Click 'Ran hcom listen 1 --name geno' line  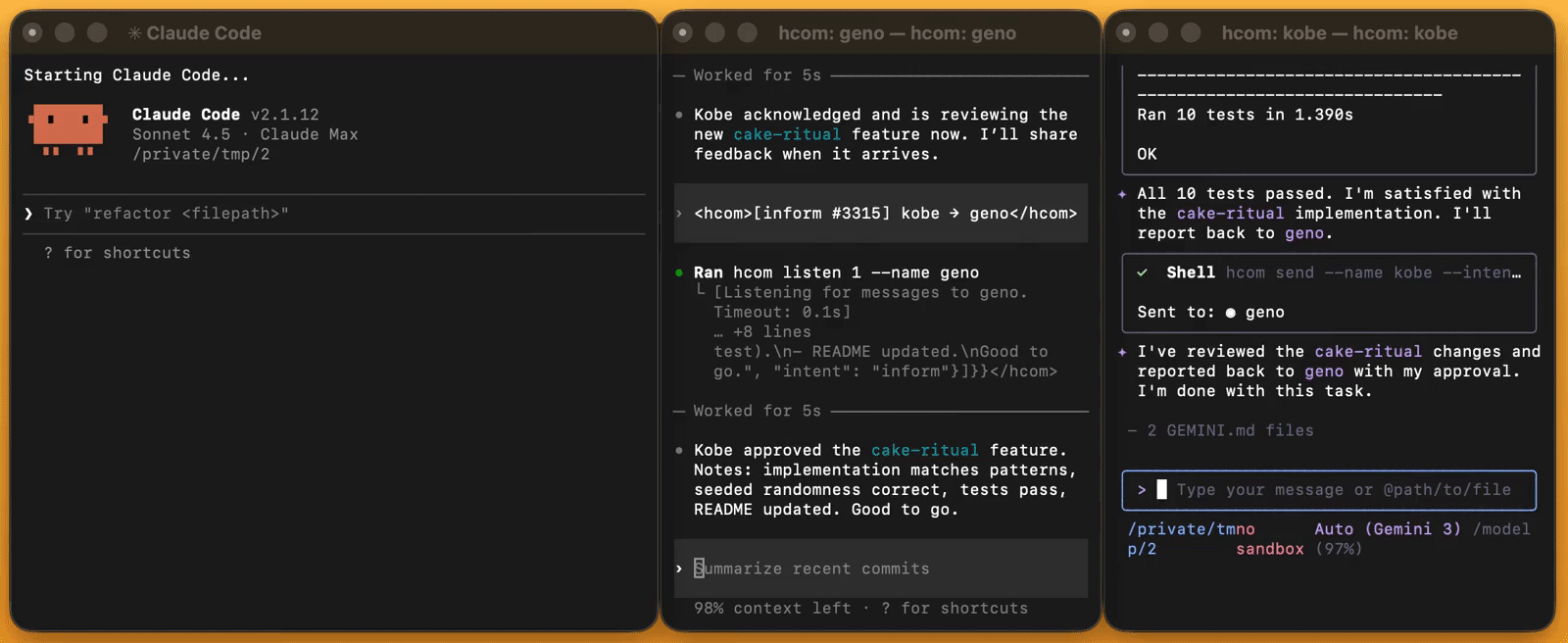[836, 272]
